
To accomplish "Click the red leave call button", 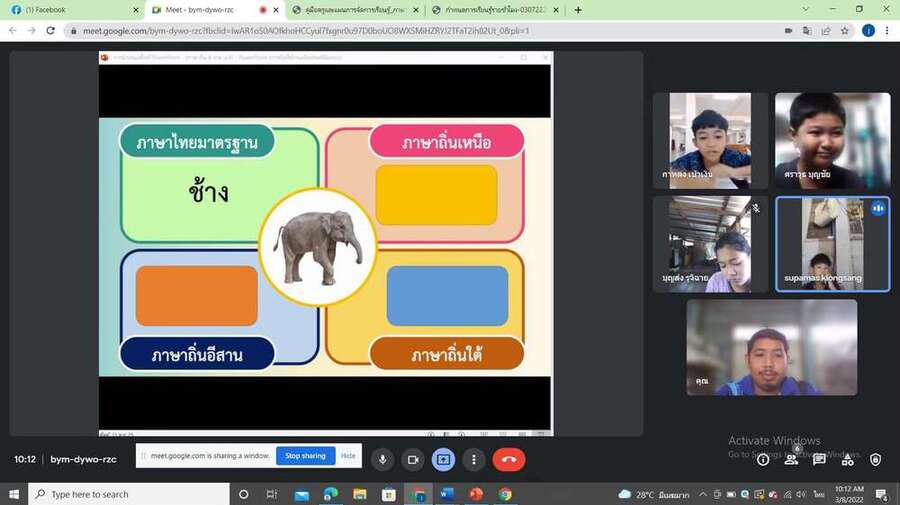I will pyautogui.click(x=508, y=459).
